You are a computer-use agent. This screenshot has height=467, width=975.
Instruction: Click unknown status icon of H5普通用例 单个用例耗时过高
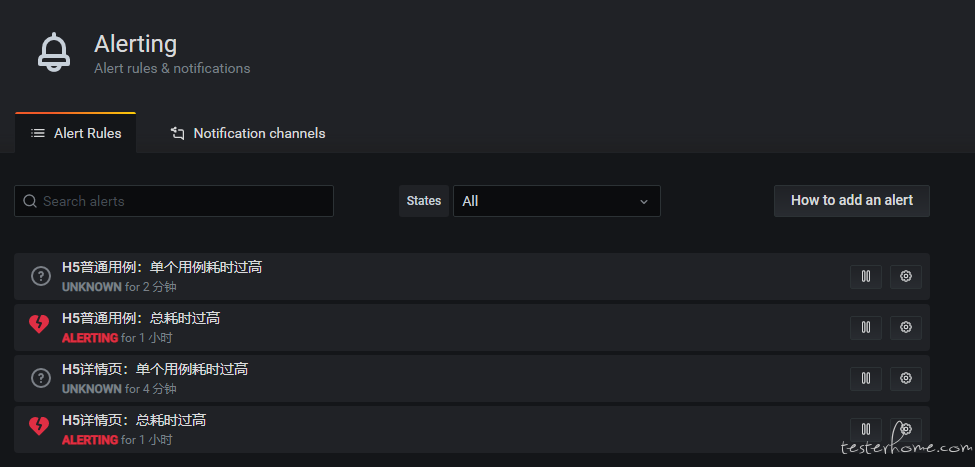(x=41, y=276)
